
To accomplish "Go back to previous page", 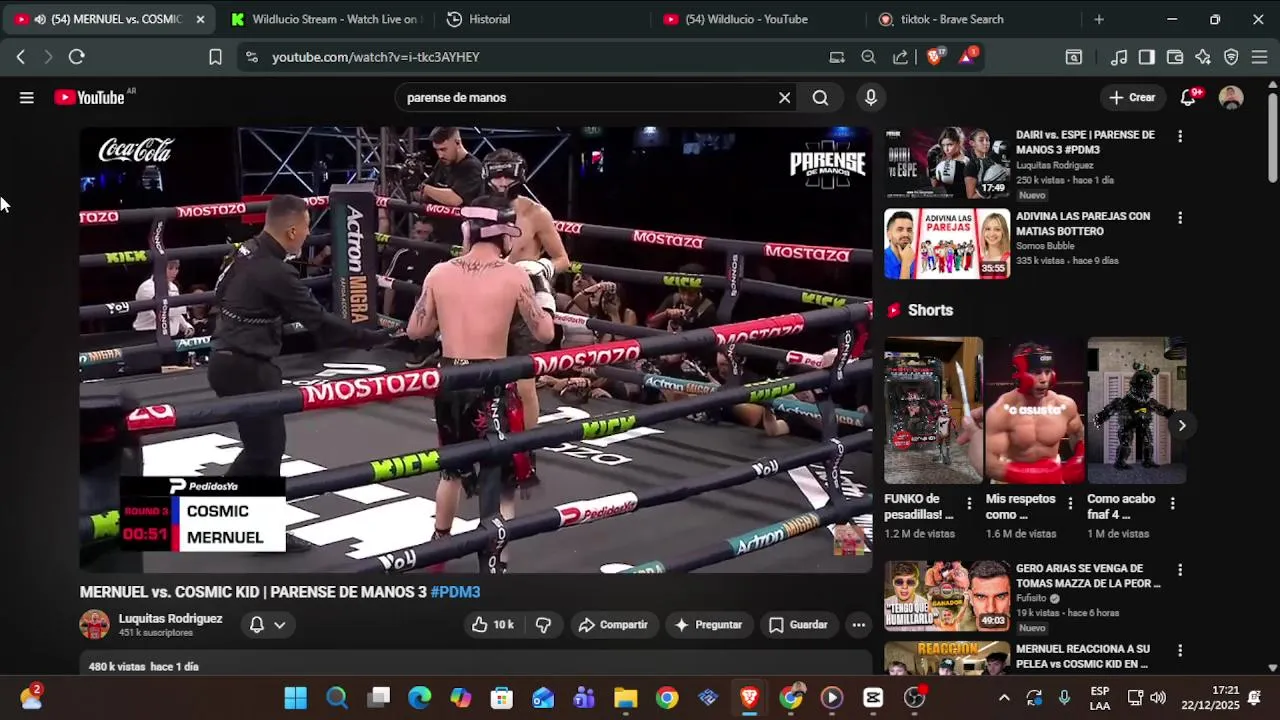I will click(21, 57).
